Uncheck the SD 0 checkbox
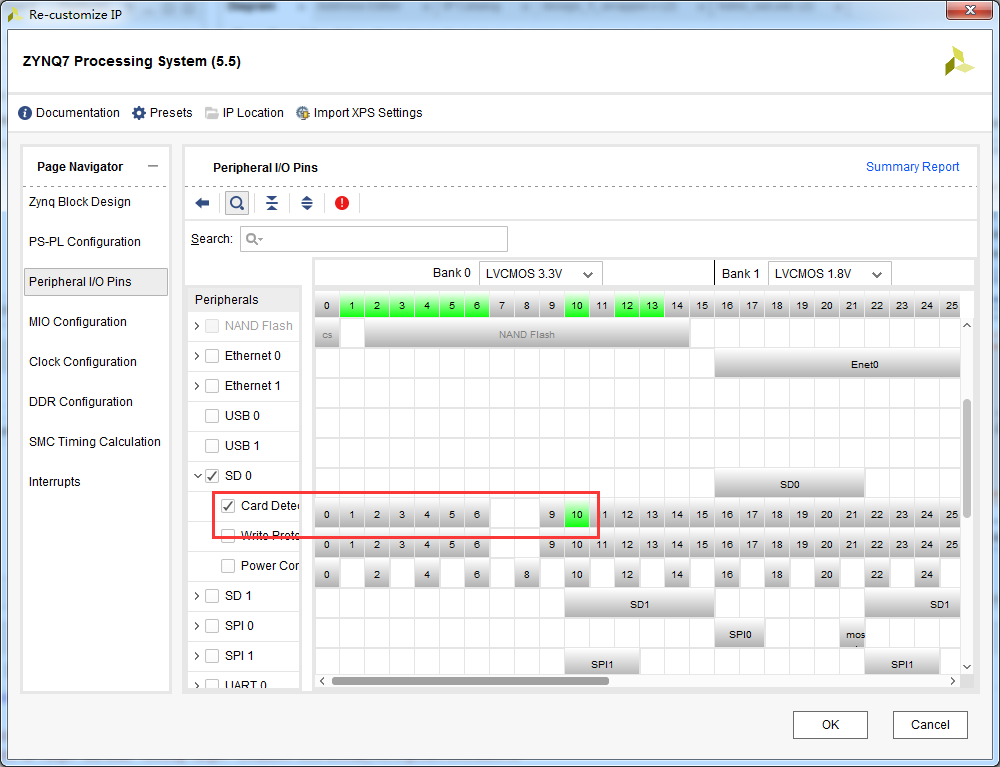1000x767 pixels. point(212,476)
